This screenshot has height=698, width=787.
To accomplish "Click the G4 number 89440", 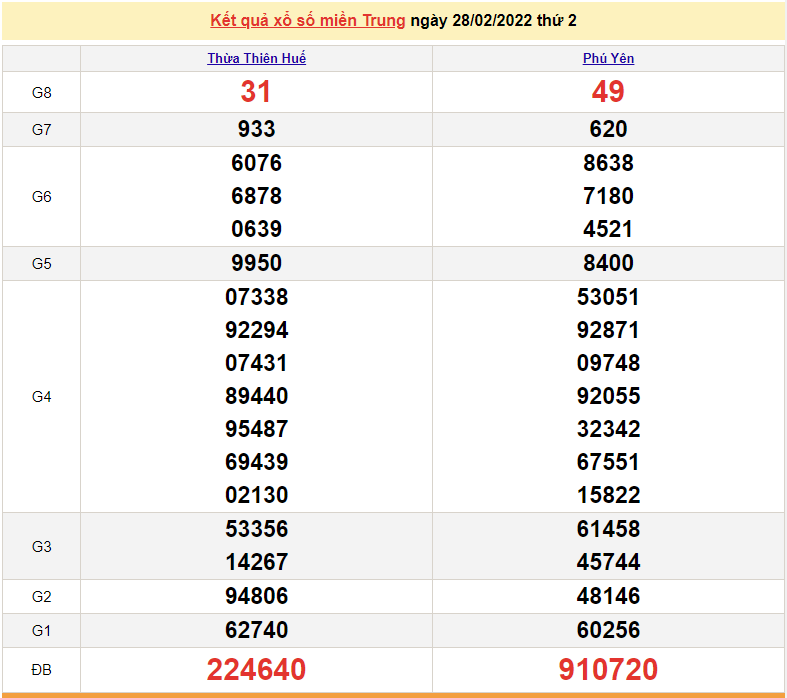I will coord(256,396).
